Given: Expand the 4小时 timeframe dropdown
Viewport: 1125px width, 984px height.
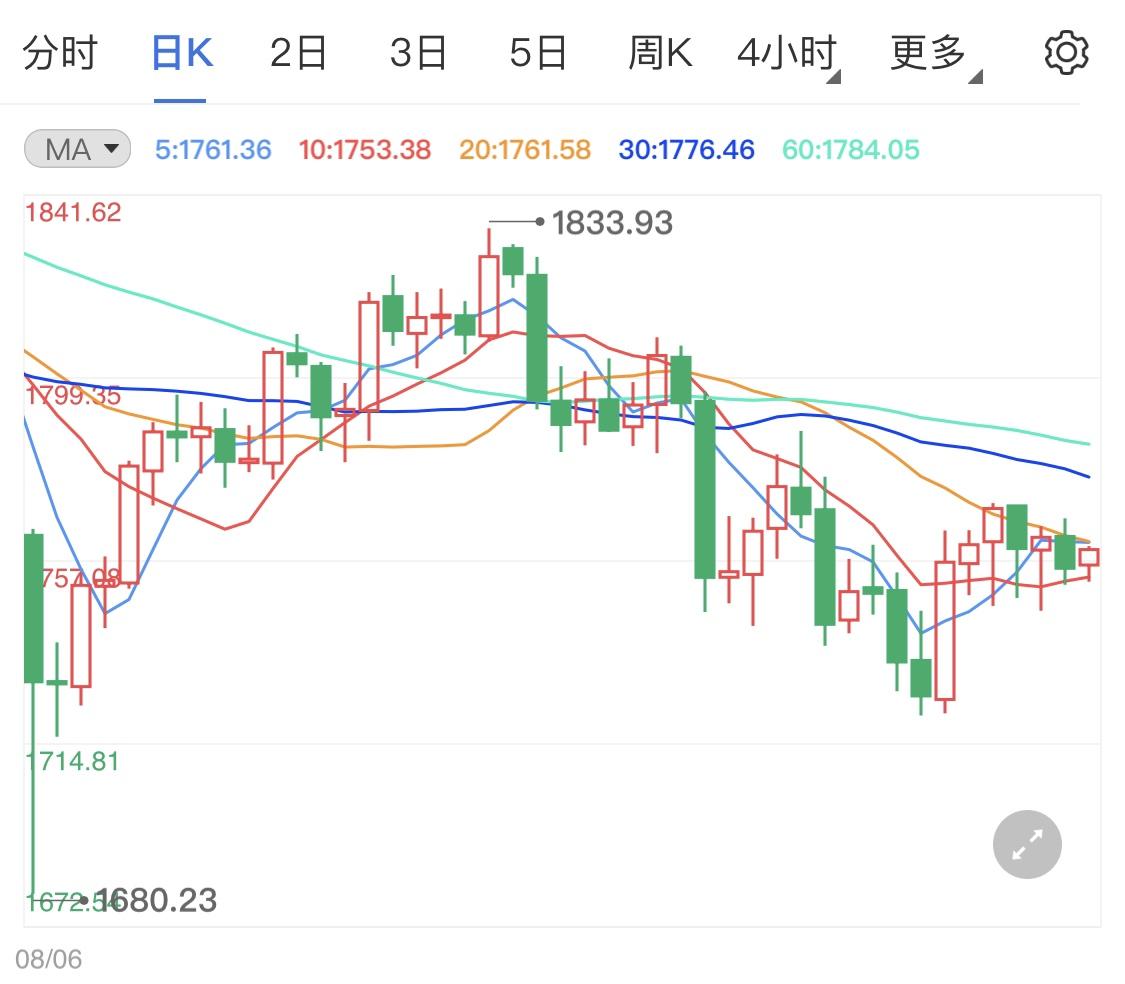Looking at the screenshot, I should click(x=788, y=53).
